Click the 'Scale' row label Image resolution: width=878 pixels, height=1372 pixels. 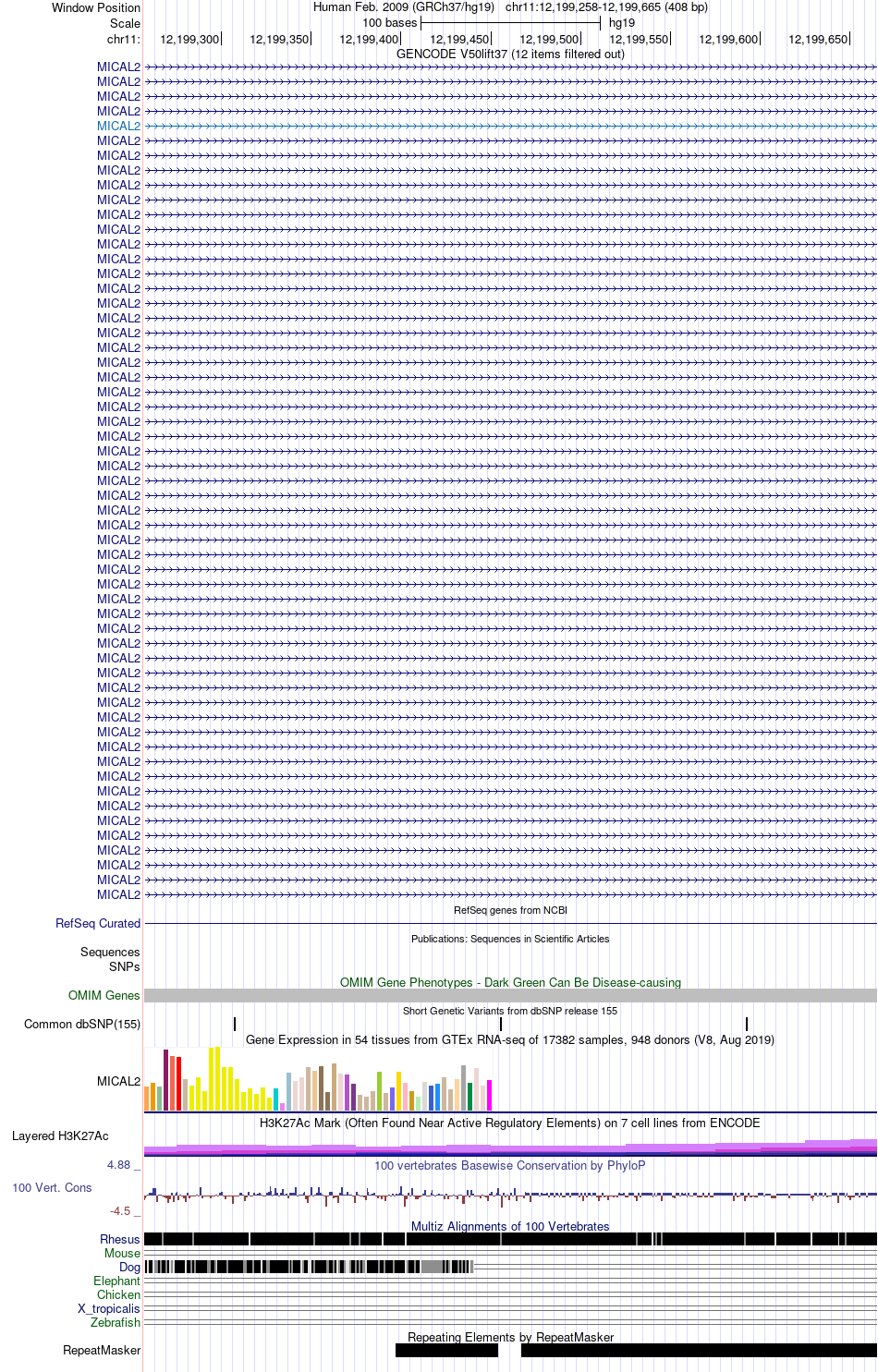tap(125, 24)
